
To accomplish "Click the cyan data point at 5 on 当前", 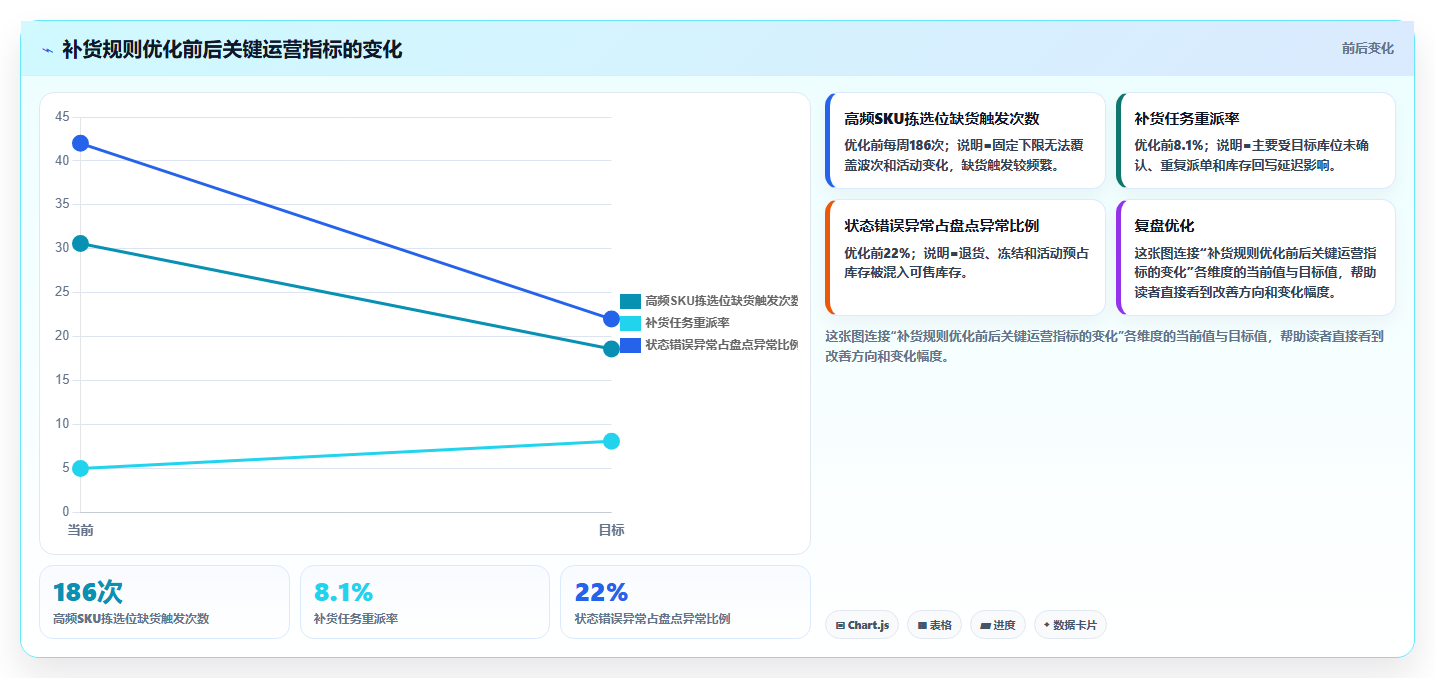I will coord(81,468).
